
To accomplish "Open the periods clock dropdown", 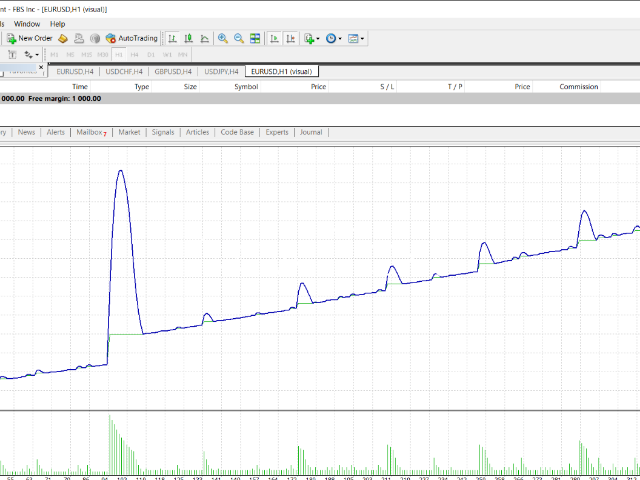I will click(x=333, y=38).
